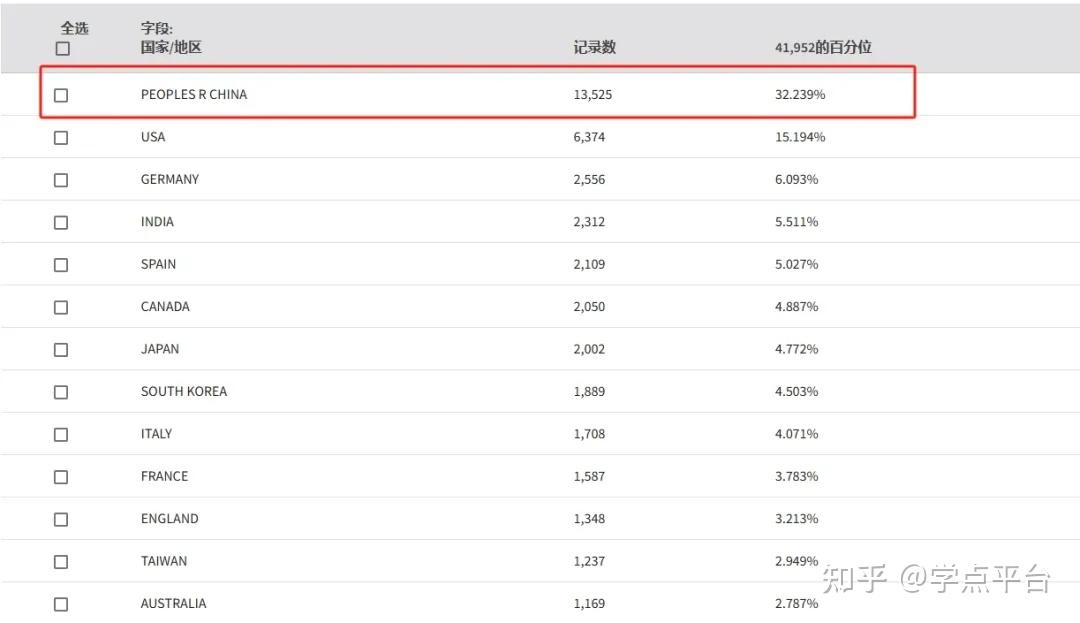Tick the select-all (全选) checkbox
The height and width of the screenshot is (623, 1080).
(62, 48)
